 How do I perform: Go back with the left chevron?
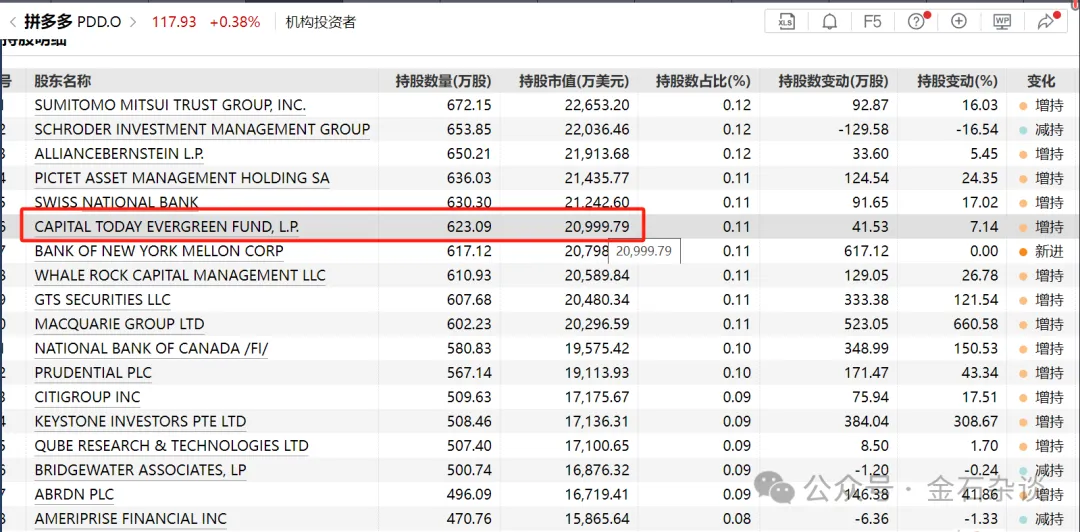point(12,22)
